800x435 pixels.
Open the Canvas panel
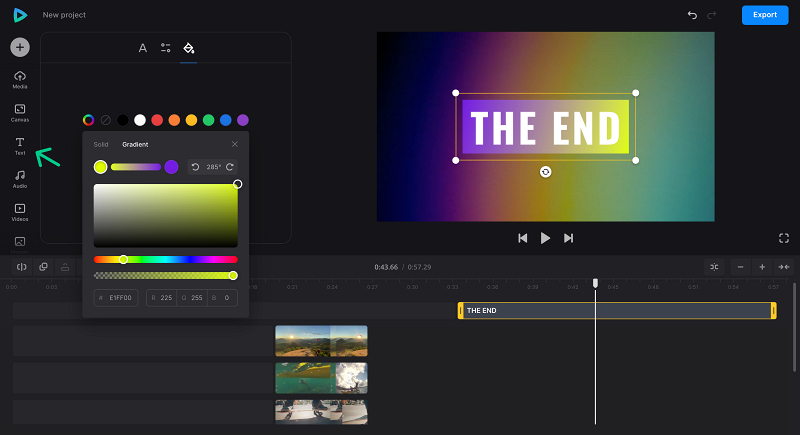[x=20, y=113]
